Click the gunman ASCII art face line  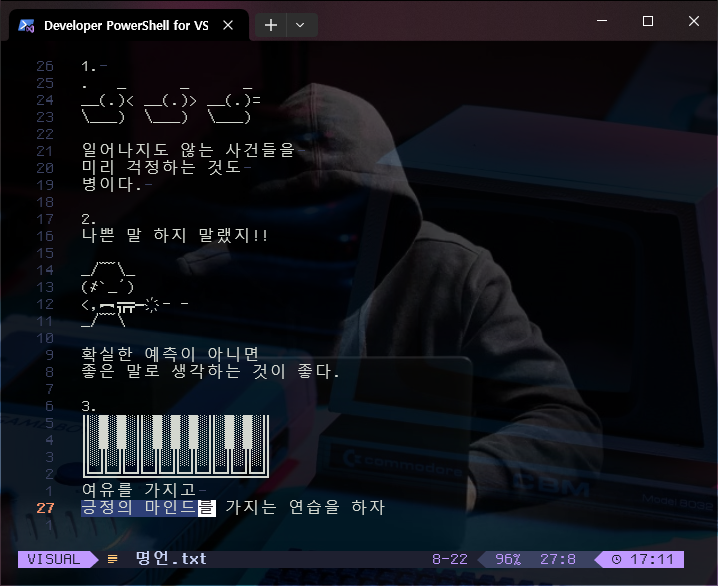[x=108, y=287]
